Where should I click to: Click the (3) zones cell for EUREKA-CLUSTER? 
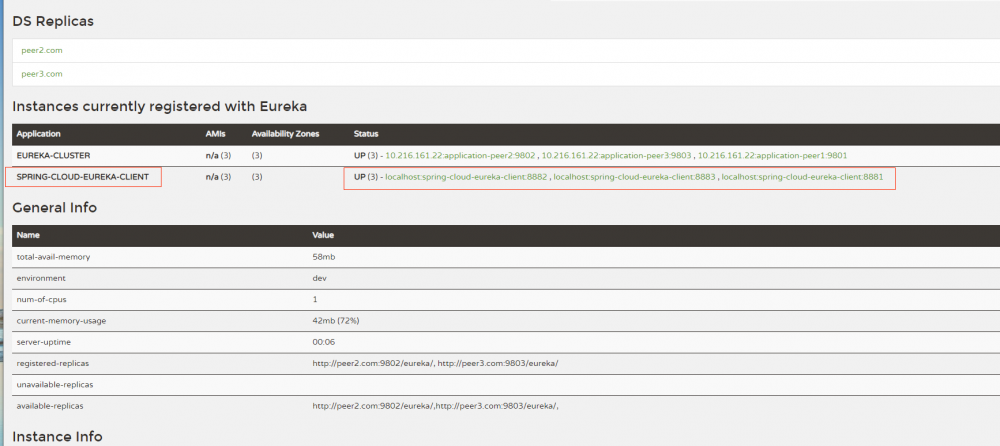(x=257, y=156)
